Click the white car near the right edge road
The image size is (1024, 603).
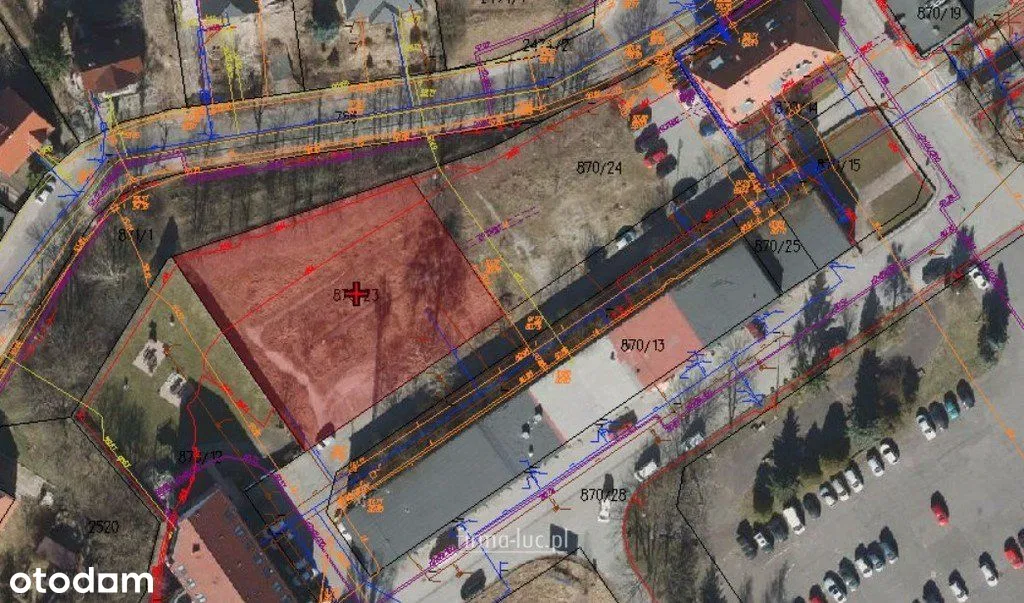978,277
